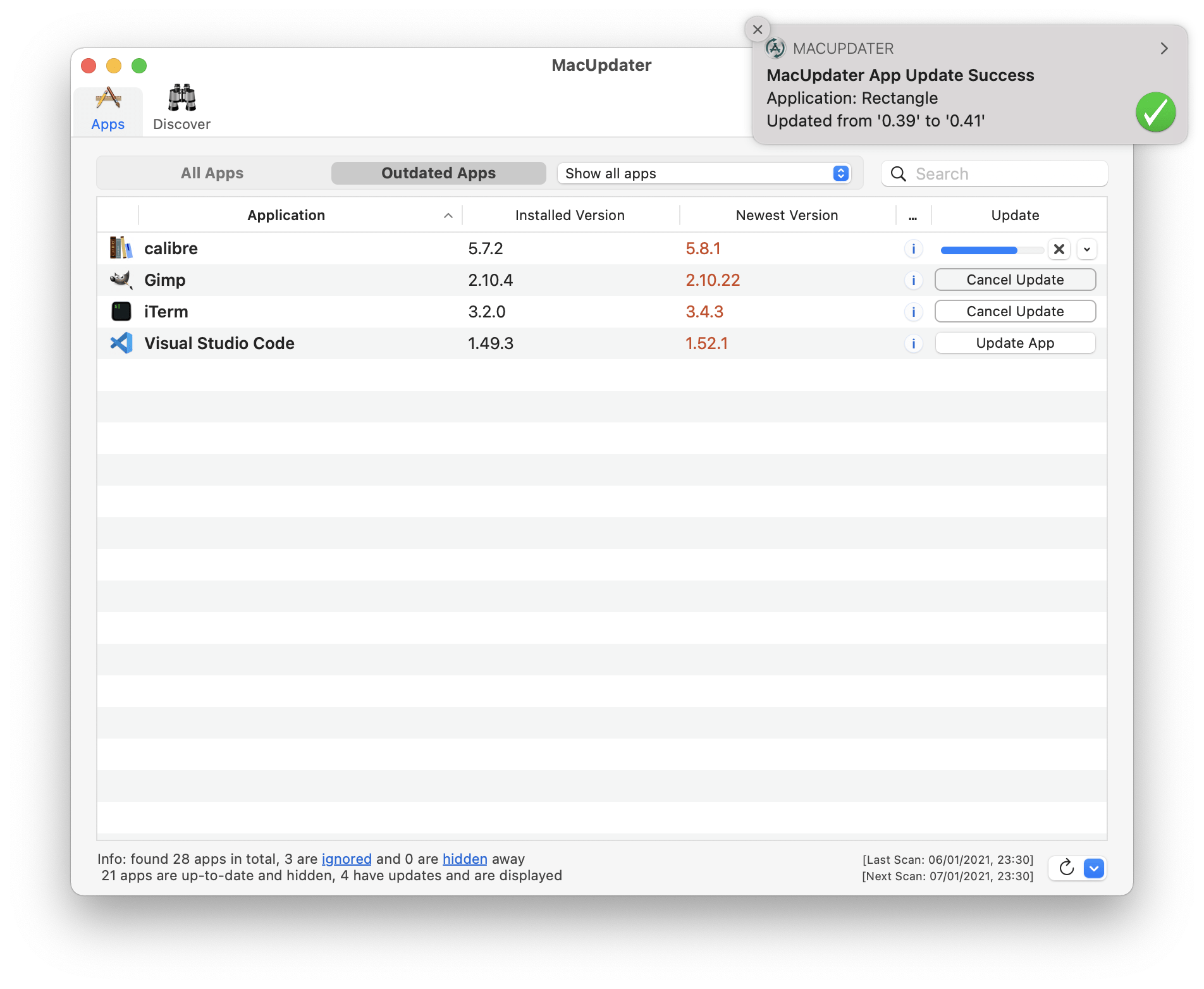
Task: Click the Last Scan timestamp
Action: [x=948, y=860]
